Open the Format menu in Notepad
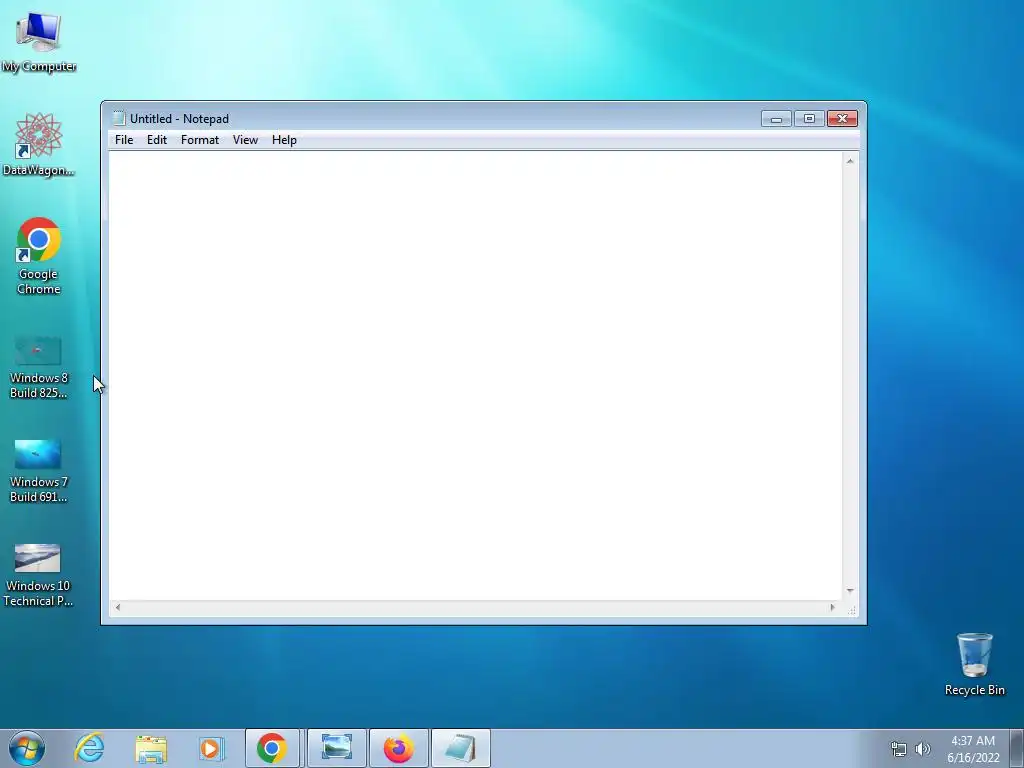 200,140
